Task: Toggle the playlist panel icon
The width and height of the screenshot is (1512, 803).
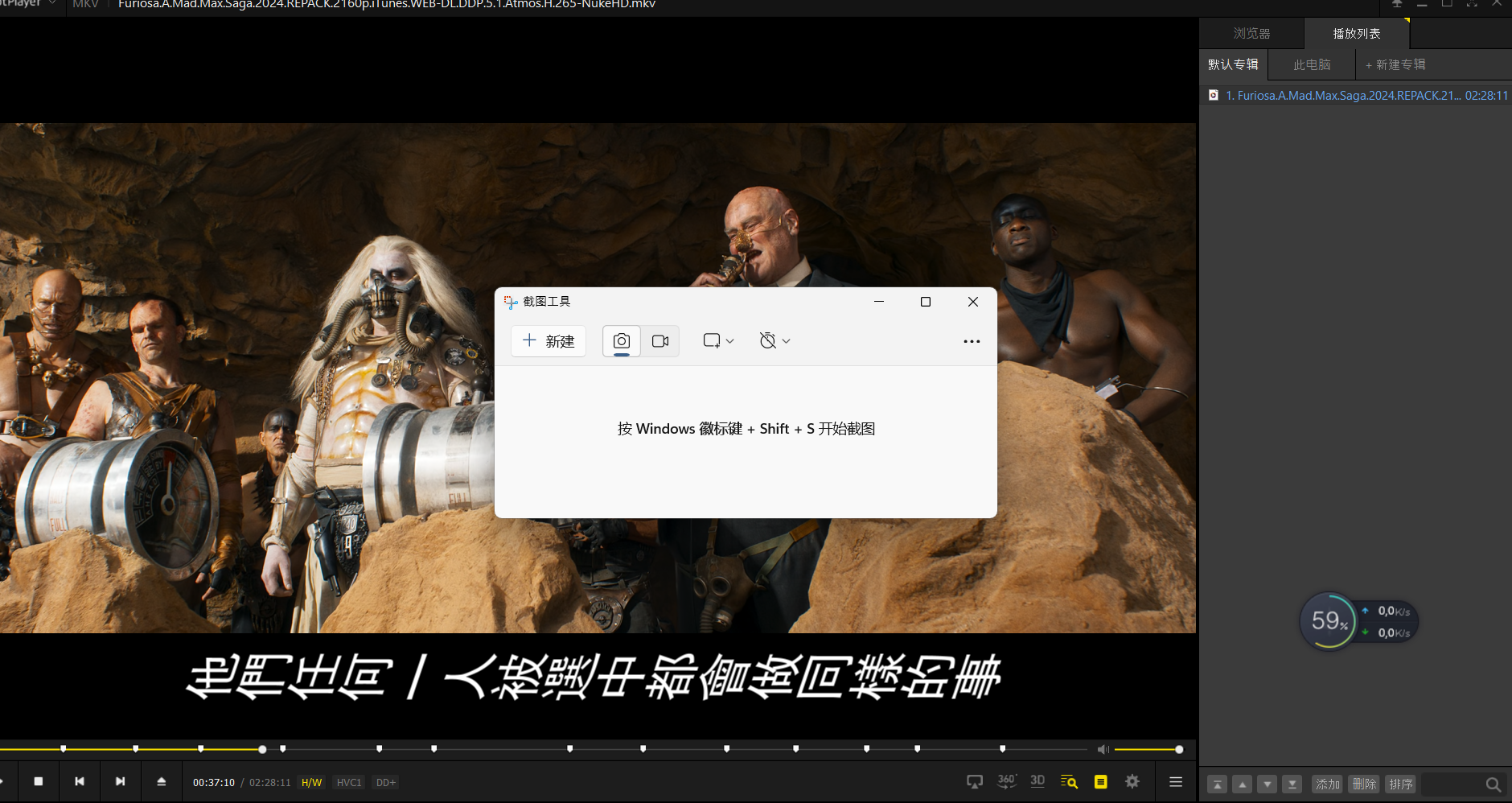Action: (x=1101, y=781)
